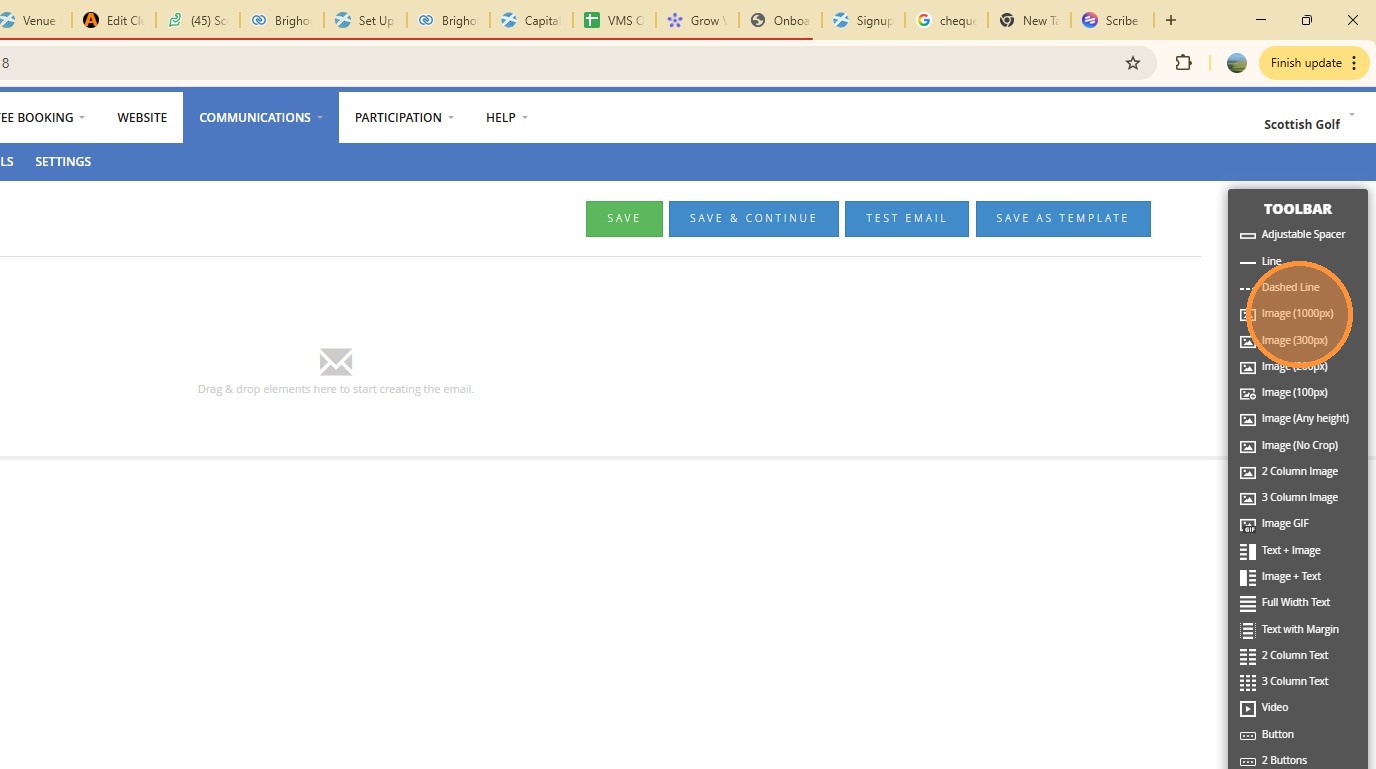Screen dimensions: 1376x769
Task: Open the Participation dropdown menu
Action: tap(404, 117)
